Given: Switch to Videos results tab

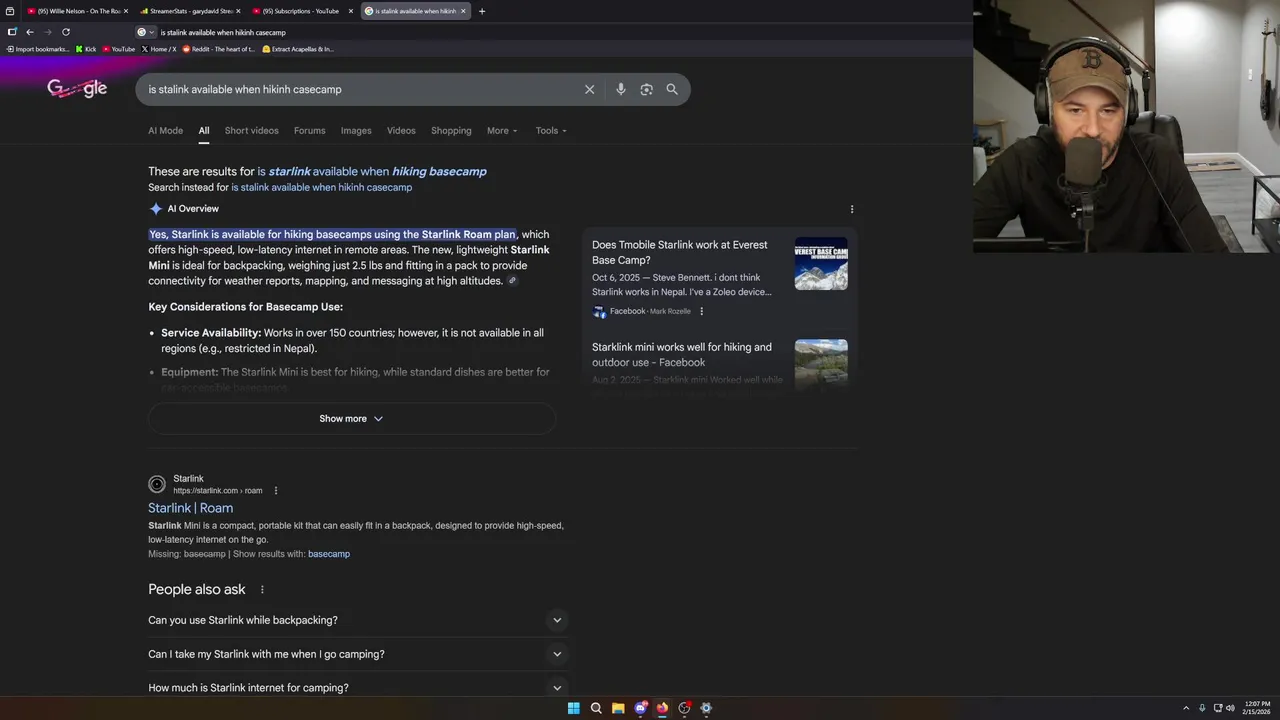Looking at the screenshot, I should [401, 131].
